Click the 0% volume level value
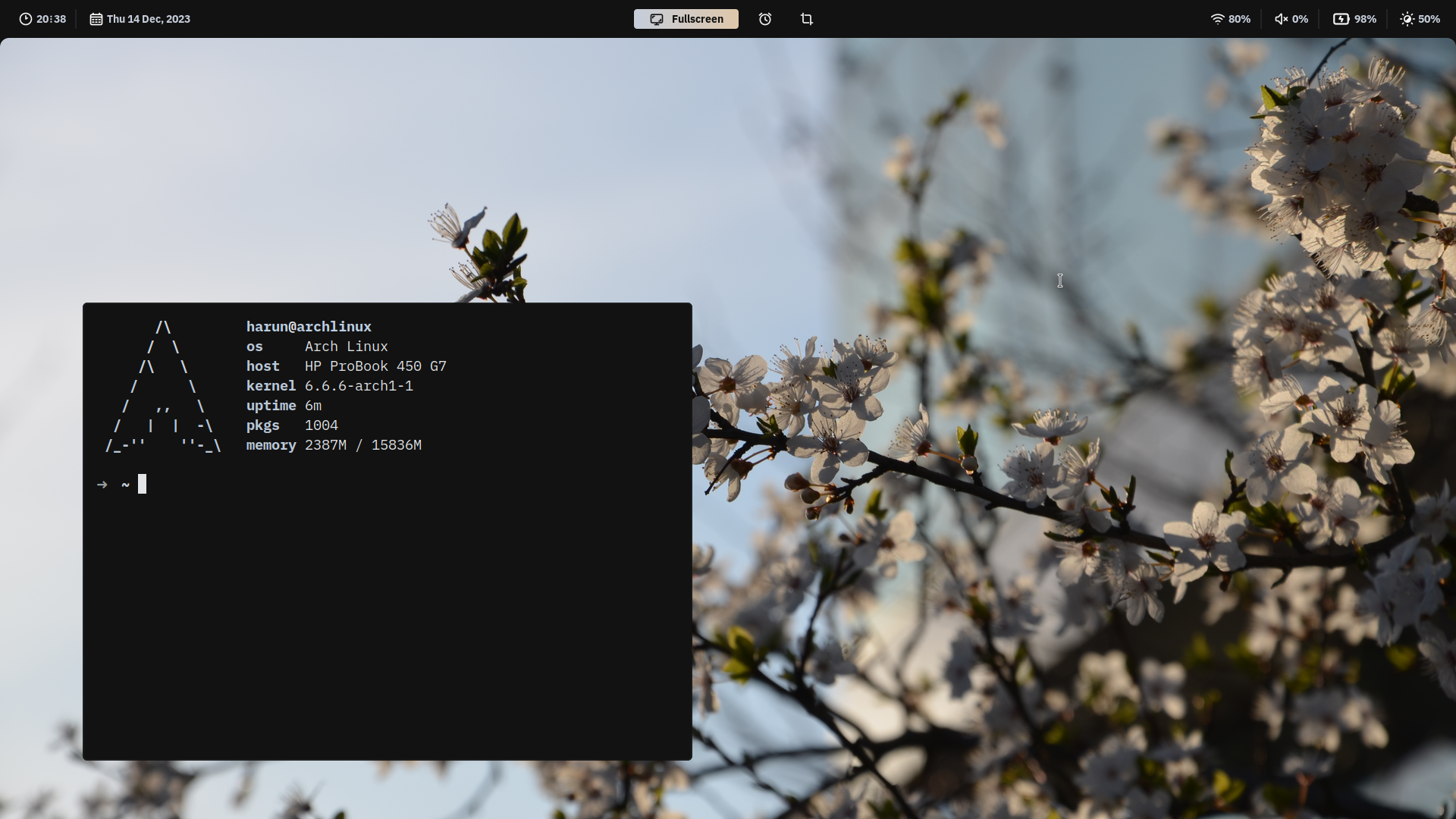Image resolution: width=1456 pixels, height=819 pixels. (x=1300, y=19)
